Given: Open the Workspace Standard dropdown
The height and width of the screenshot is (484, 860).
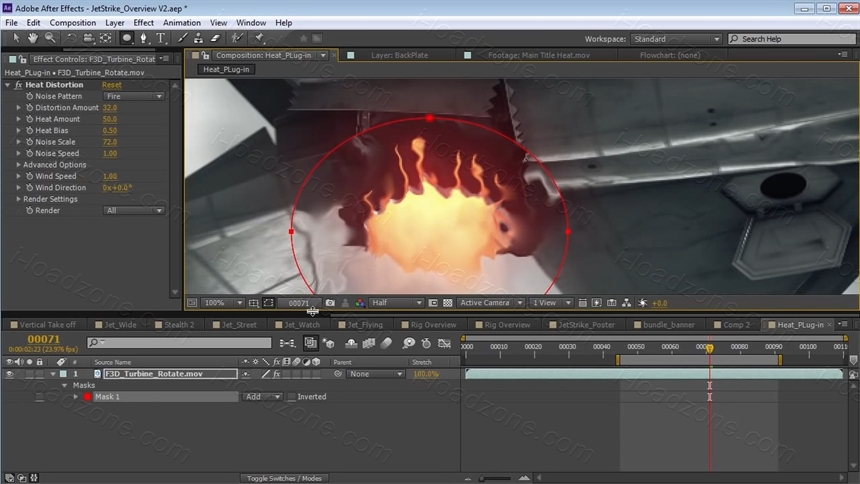Looking at the screenshot, I should point(676,39).
